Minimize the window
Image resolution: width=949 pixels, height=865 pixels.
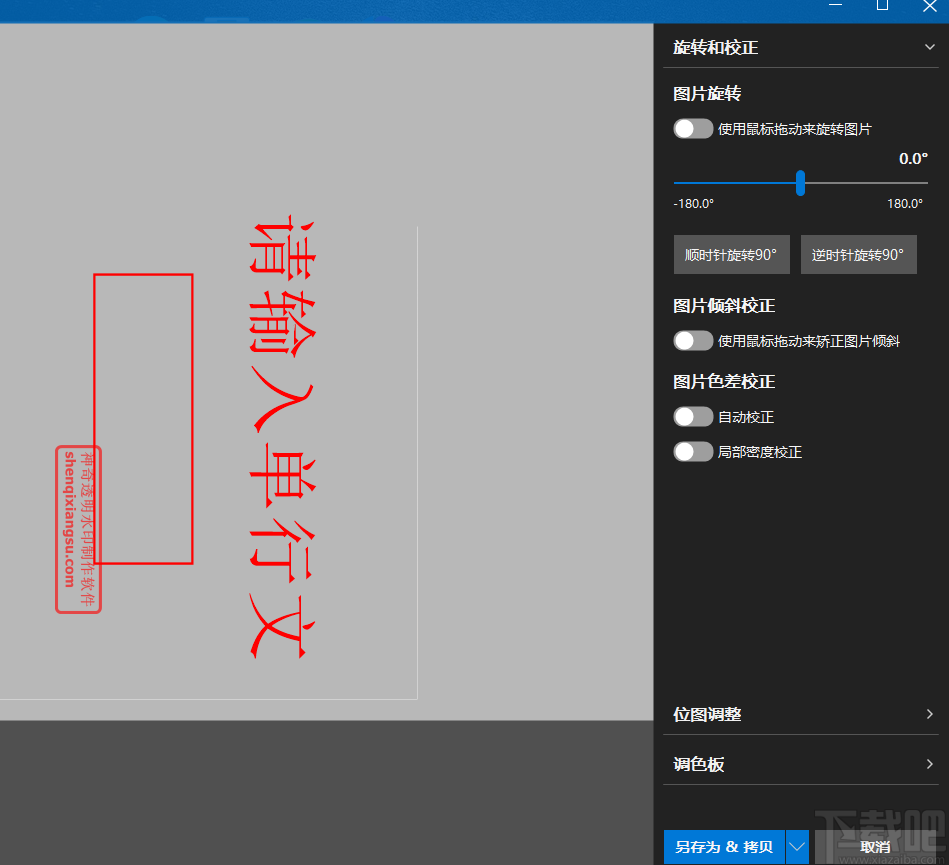click(x=835, y=5)
